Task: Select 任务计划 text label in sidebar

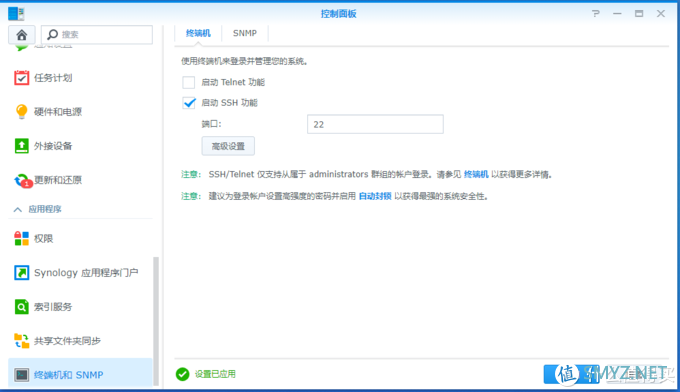Action: [53, 78]
